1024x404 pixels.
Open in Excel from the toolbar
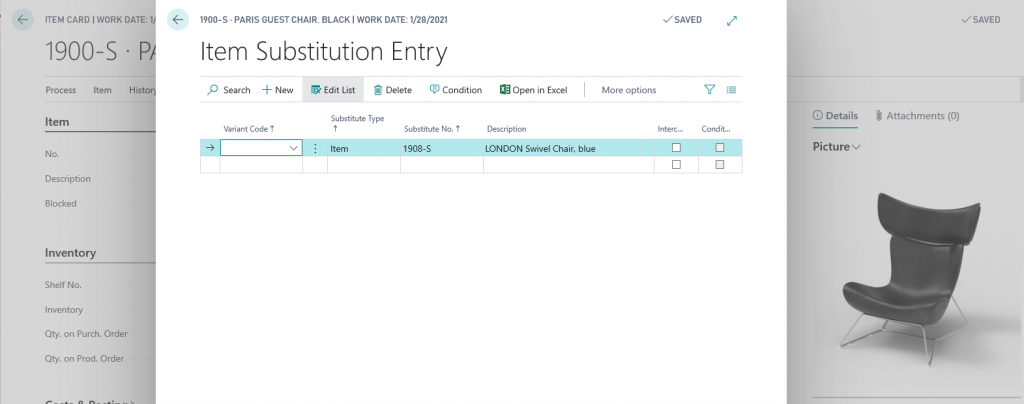(x=533, y=90)
